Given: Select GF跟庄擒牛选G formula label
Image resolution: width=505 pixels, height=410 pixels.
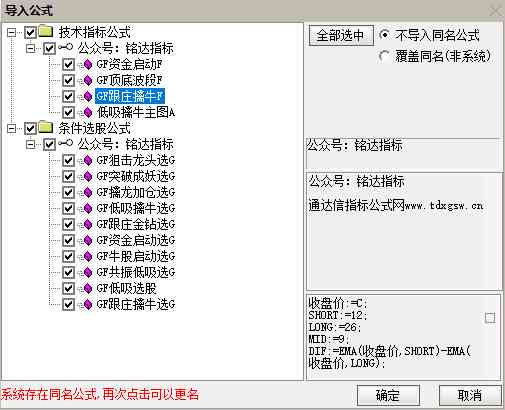Looking at the screenshot, I should 136,304.
